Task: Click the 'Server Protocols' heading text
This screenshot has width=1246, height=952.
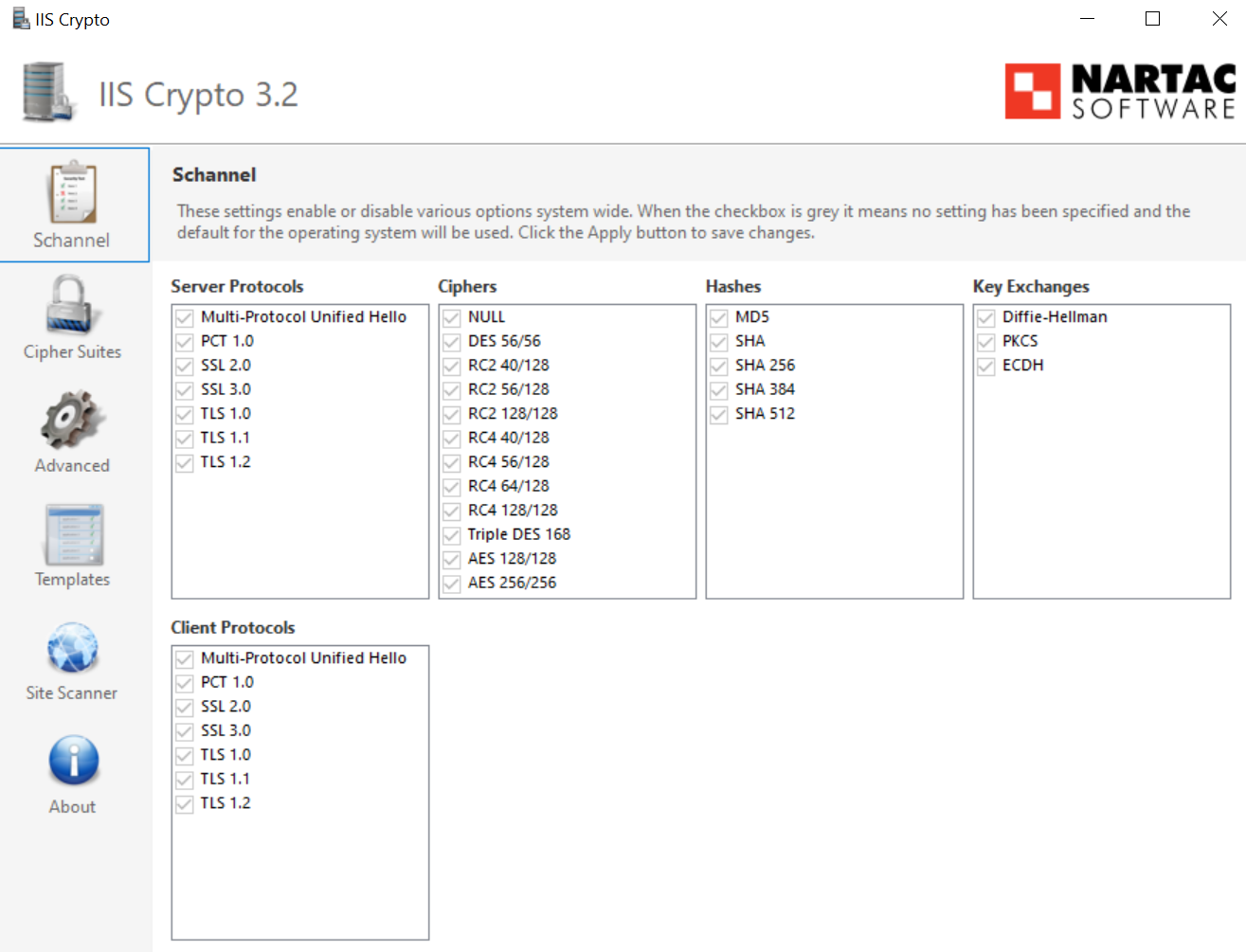Action: pos(237,286)
